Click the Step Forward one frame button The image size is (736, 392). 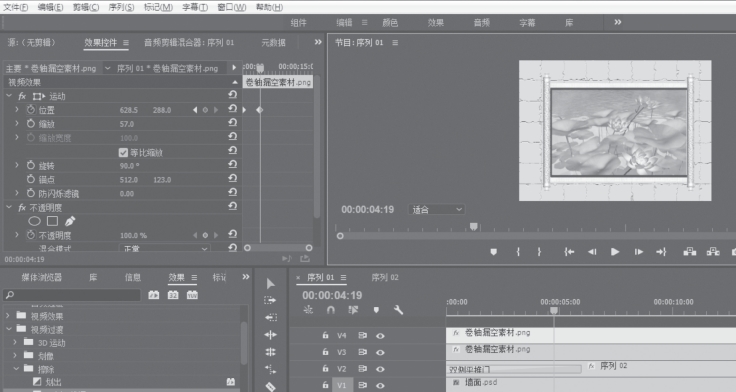(x=638, y=252)
